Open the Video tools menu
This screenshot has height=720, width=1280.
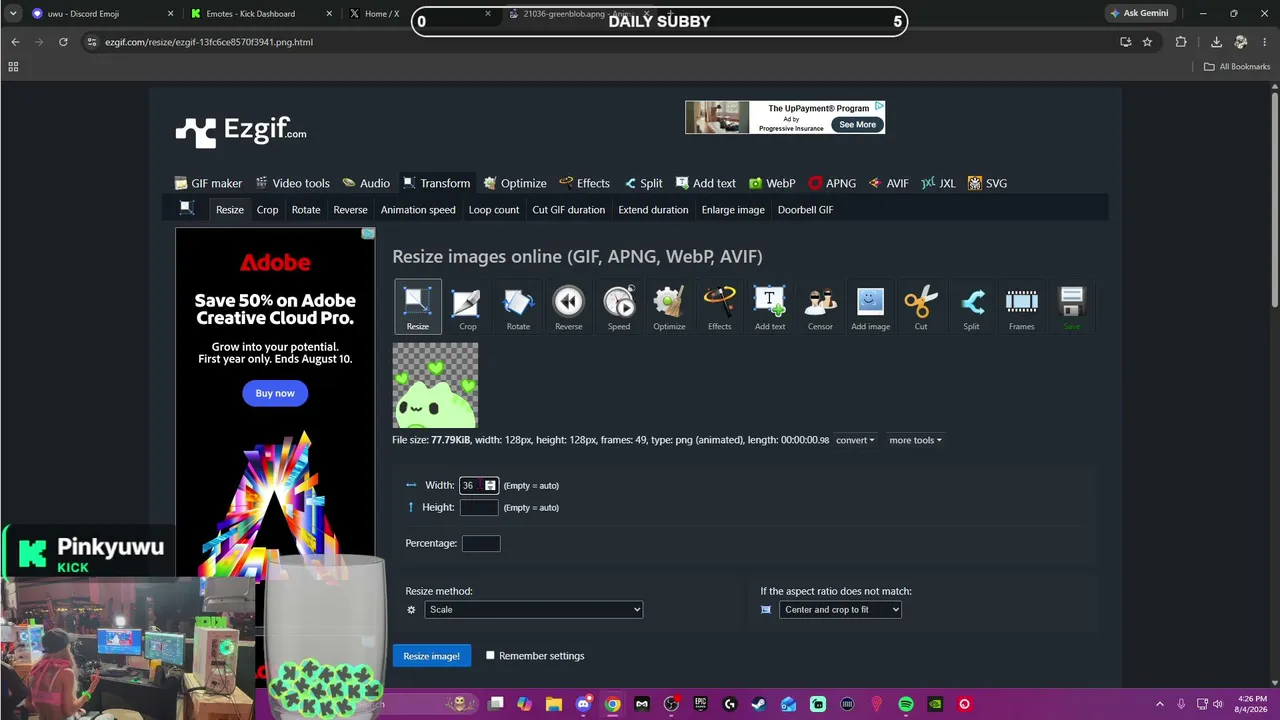pos(292,183)
